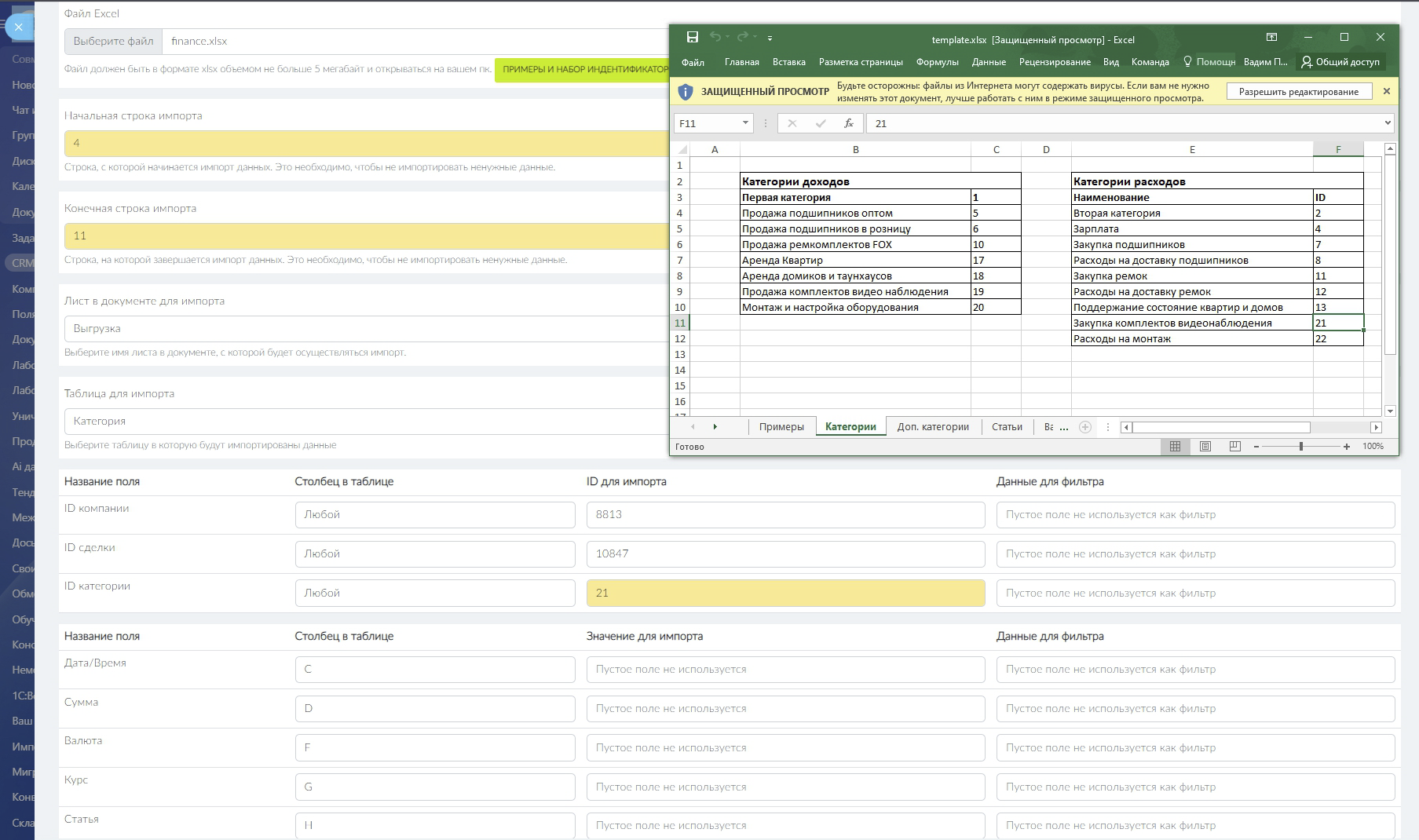Open the Ribbon Display Options button
The image size is (1419, 840).
(1271, 37)
